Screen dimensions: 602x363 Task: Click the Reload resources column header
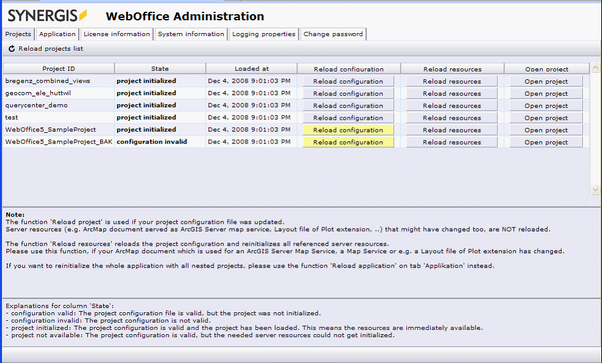(452, 69)
